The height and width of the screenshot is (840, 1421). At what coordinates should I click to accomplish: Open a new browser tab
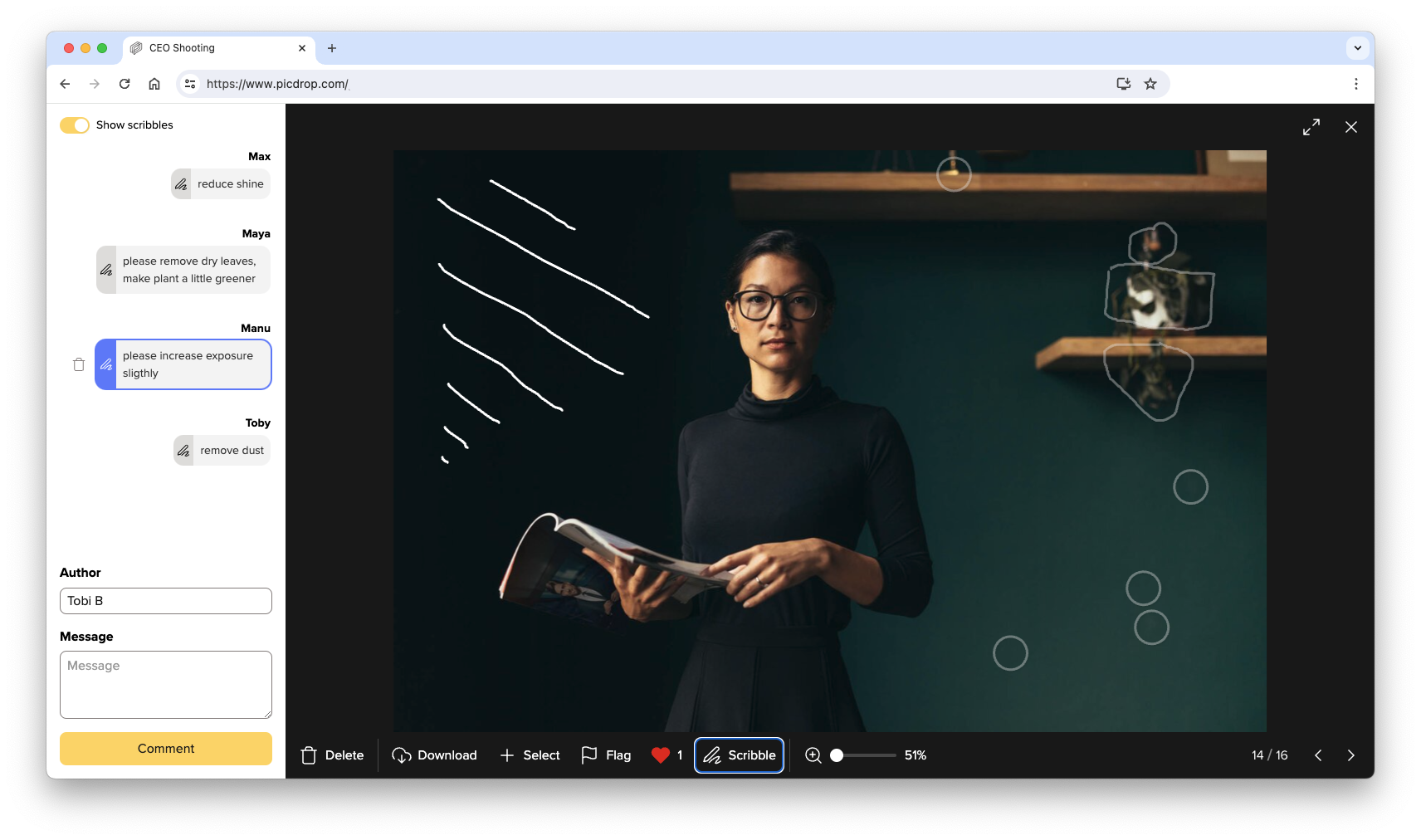(332, 48)
